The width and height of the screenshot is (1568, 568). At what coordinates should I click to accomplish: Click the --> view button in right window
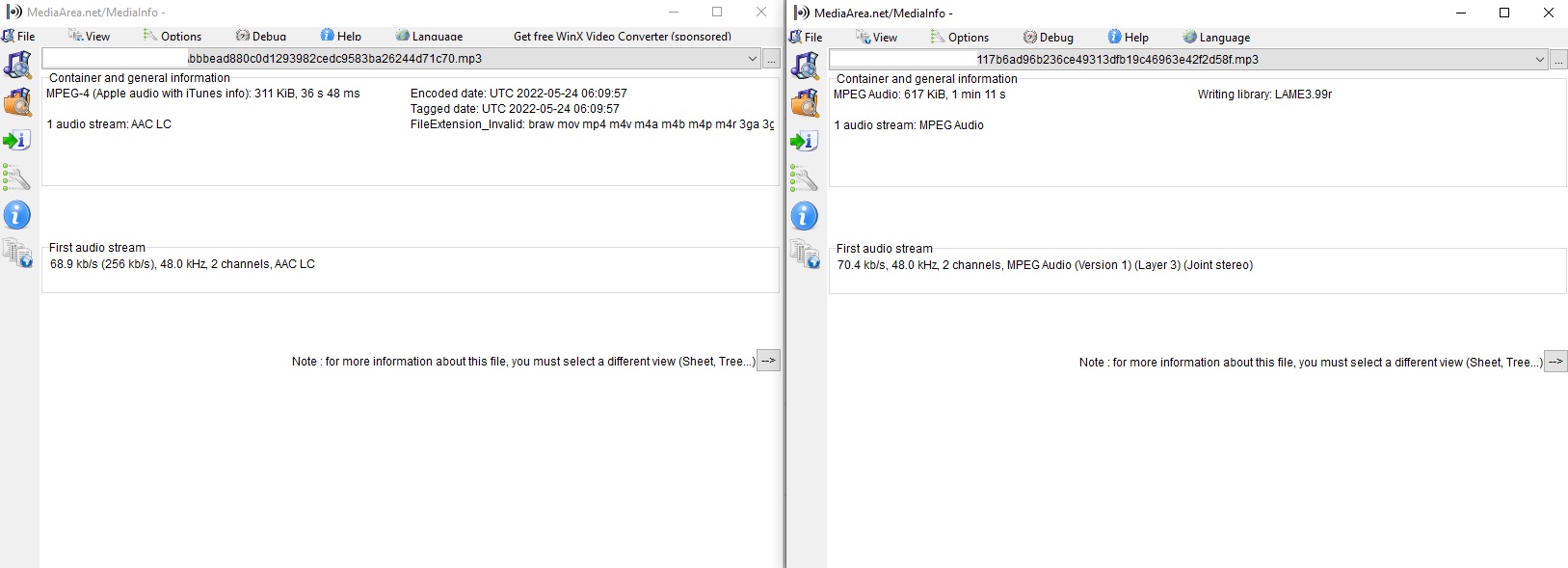(x=1555, y=362)
